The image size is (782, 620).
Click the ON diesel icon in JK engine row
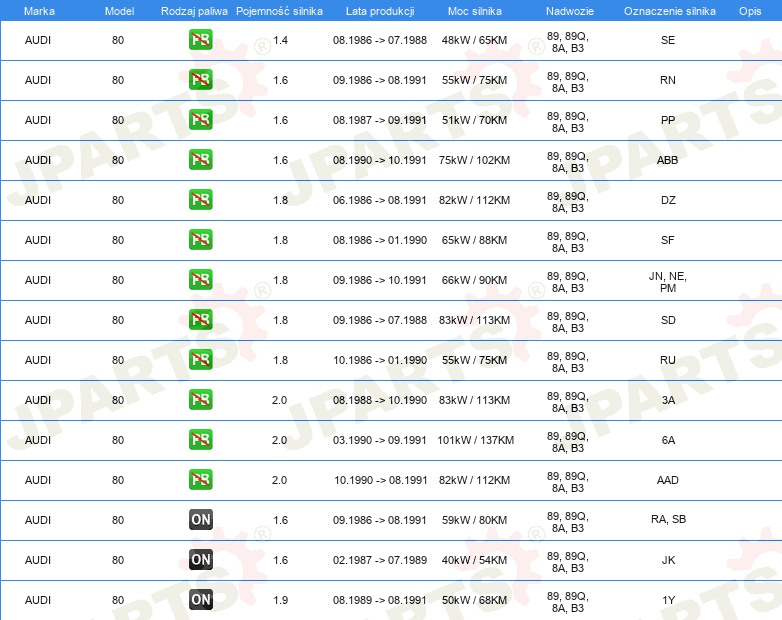click(200, 560)
